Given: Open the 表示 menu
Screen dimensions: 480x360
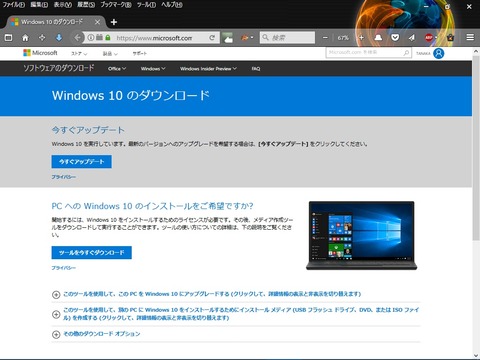Looking at the screenshot, I should tap(63, 5).
